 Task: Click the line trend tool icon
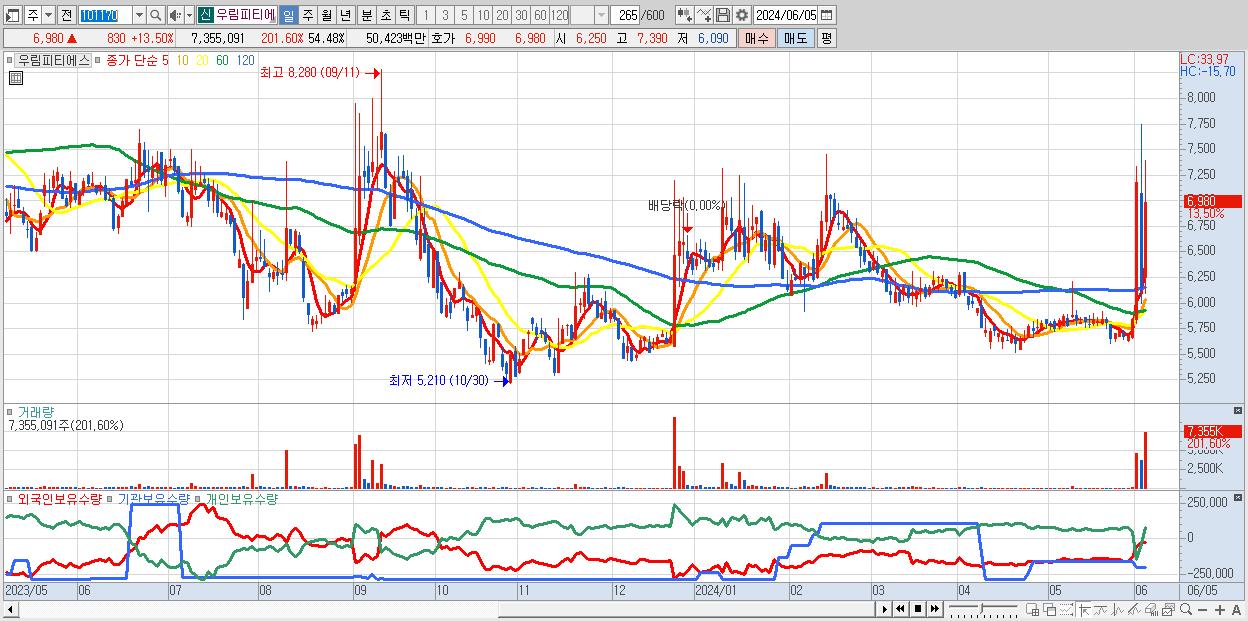click(x=1101, y=610)
